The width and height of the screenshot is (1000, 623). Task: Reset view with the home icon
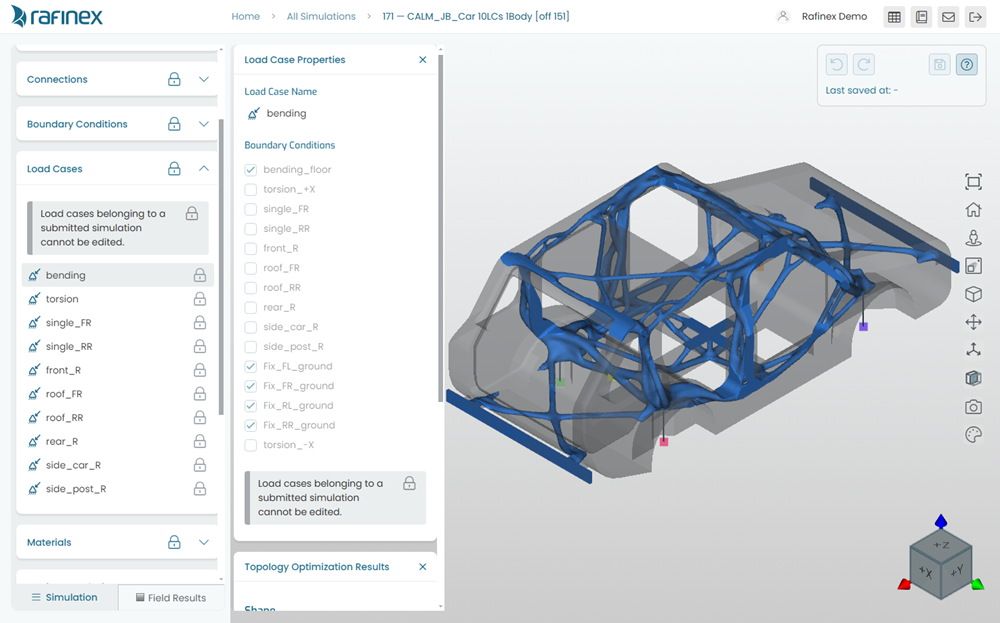coord(973,210)
